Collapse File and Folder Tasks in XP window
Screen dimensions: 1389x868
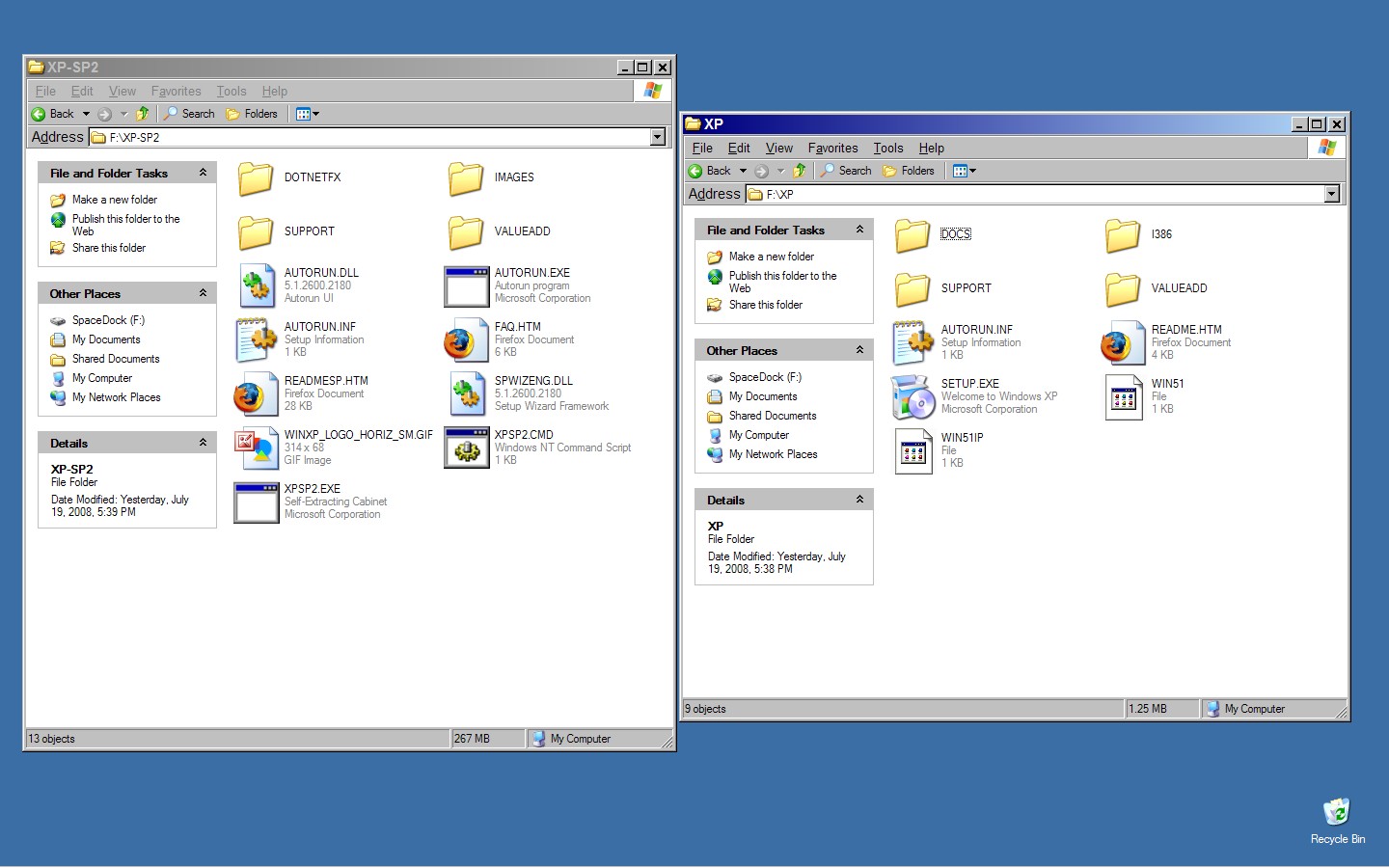[859, 230]
